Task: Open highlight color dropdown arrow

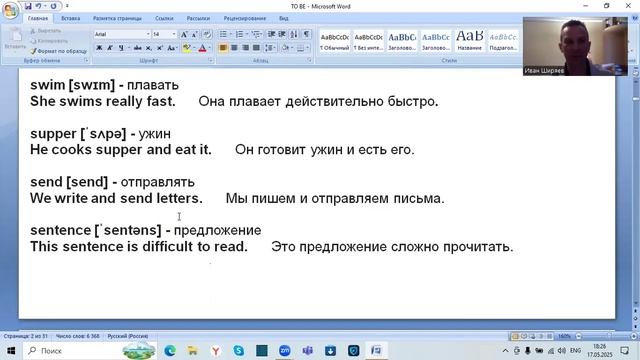Action: [x=194, y=48]
